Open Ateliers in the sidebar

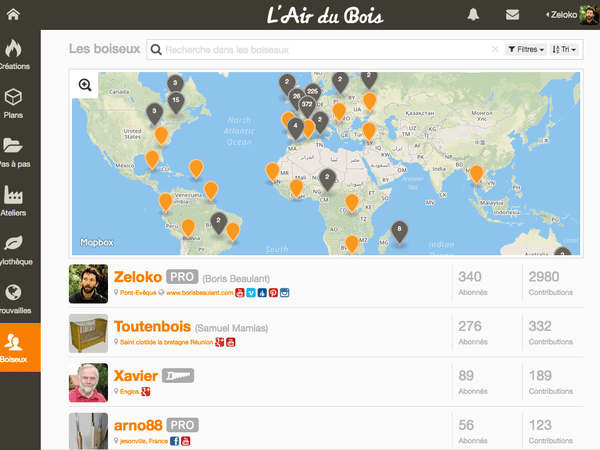tap(14, 199)
